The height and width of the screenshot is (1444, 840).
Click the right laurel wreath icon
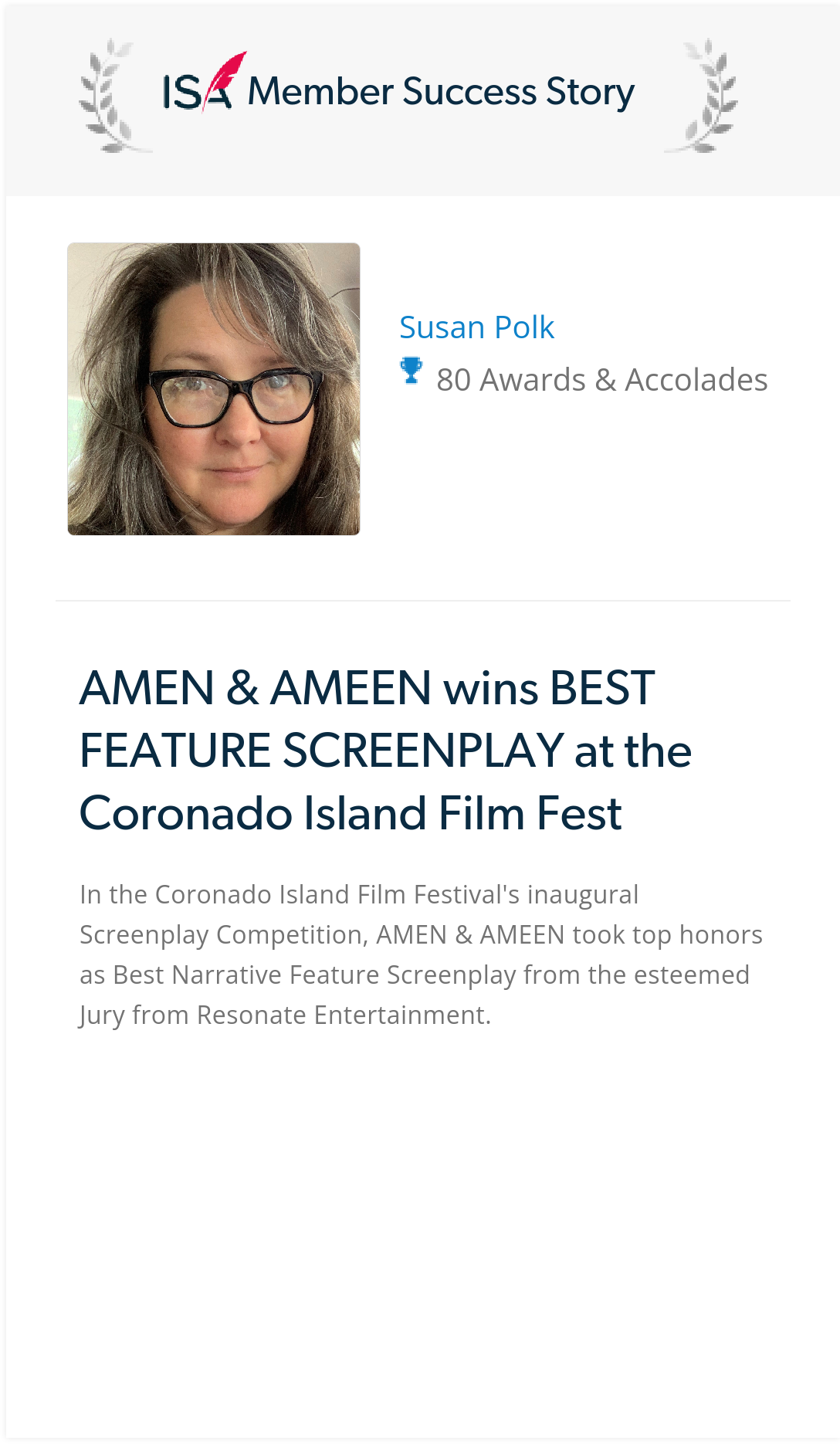click(704, 96)
